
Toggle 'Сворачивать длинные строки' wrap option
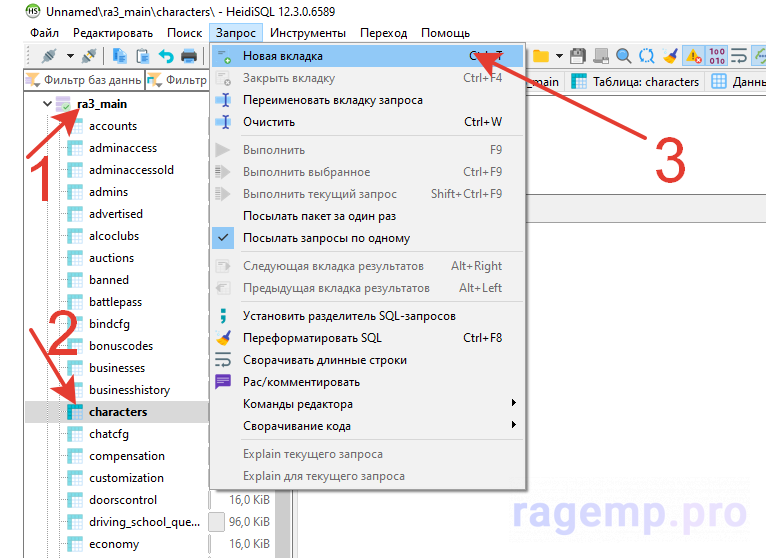click(x=325, y=360)
